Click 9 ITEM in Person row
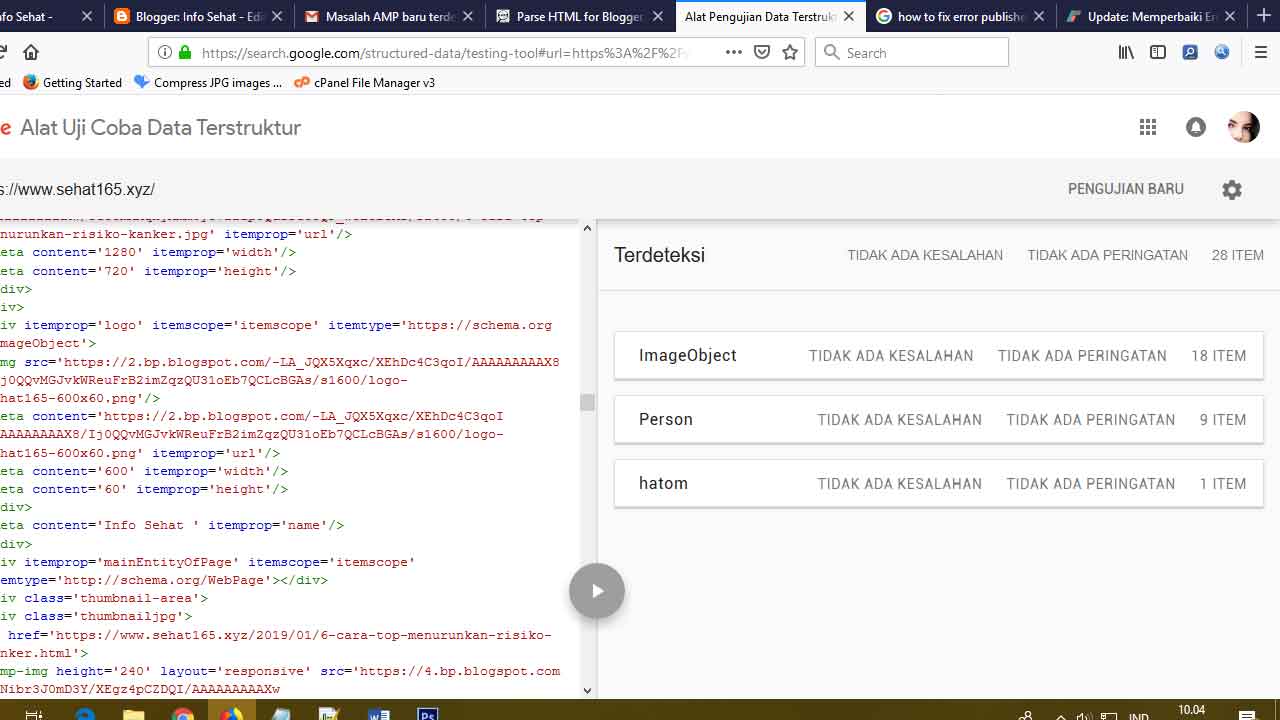The image size is (1280, 720). point(1223,420)
